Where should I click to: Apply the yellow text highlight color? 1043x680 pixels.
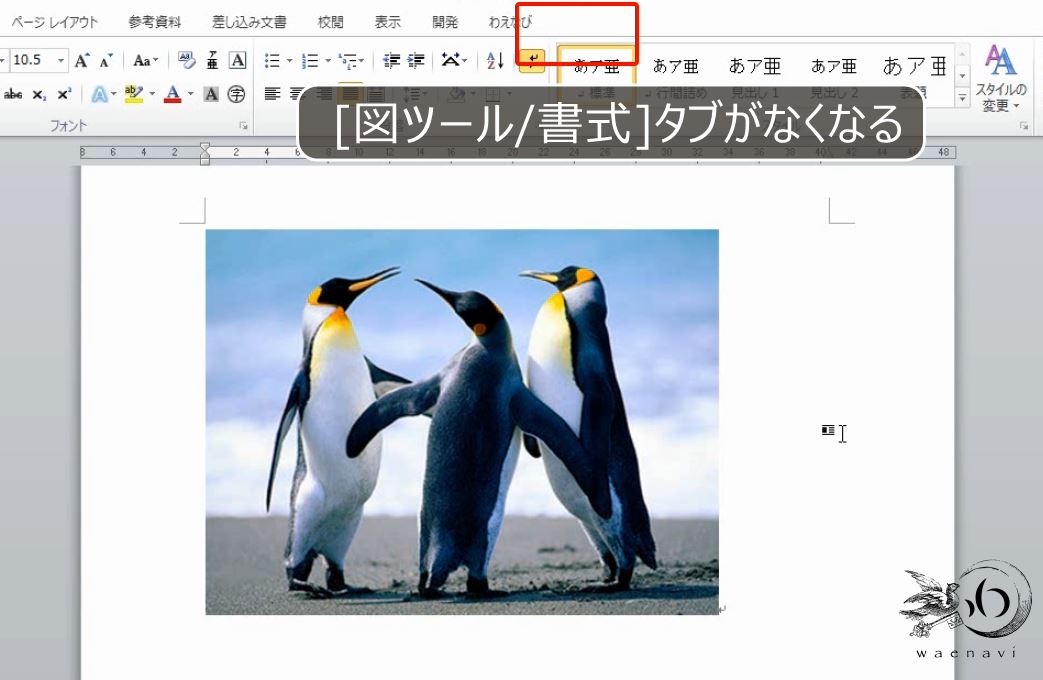point(134,94)
